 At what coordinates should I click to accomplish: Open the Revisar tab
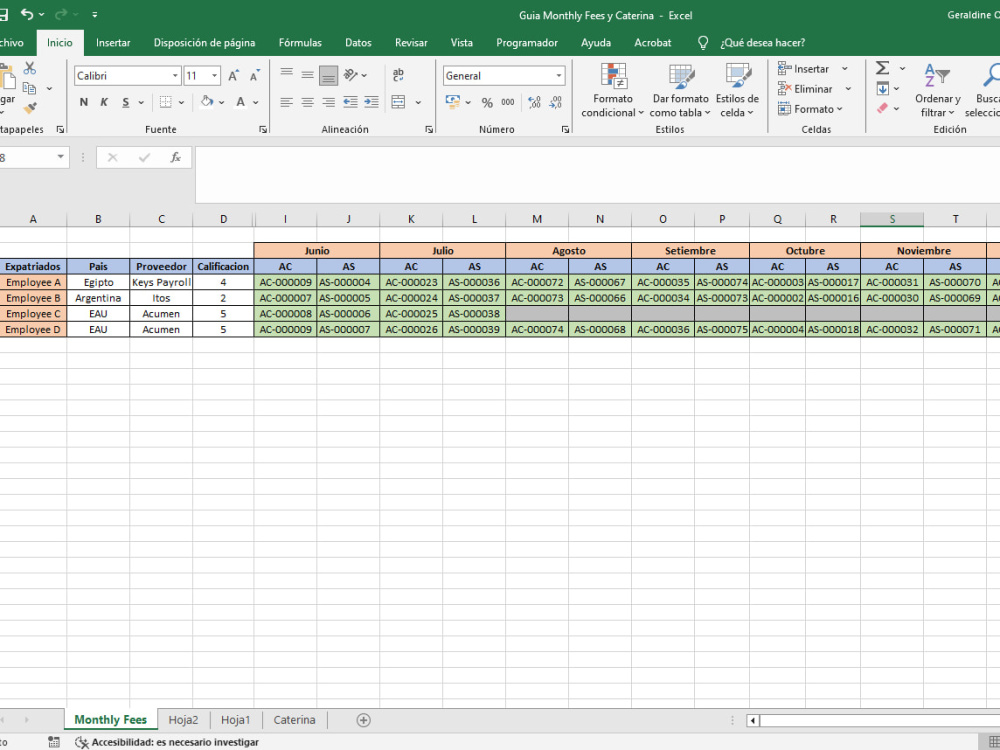tap(411, 43)
